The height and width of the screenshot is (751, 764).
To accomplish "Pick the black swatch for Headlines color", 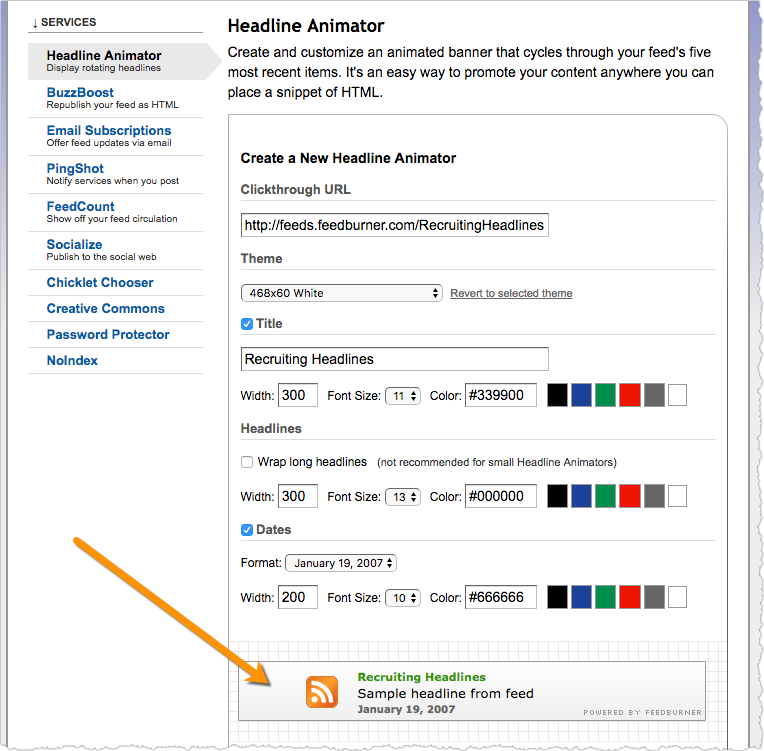I will (557, 496).
